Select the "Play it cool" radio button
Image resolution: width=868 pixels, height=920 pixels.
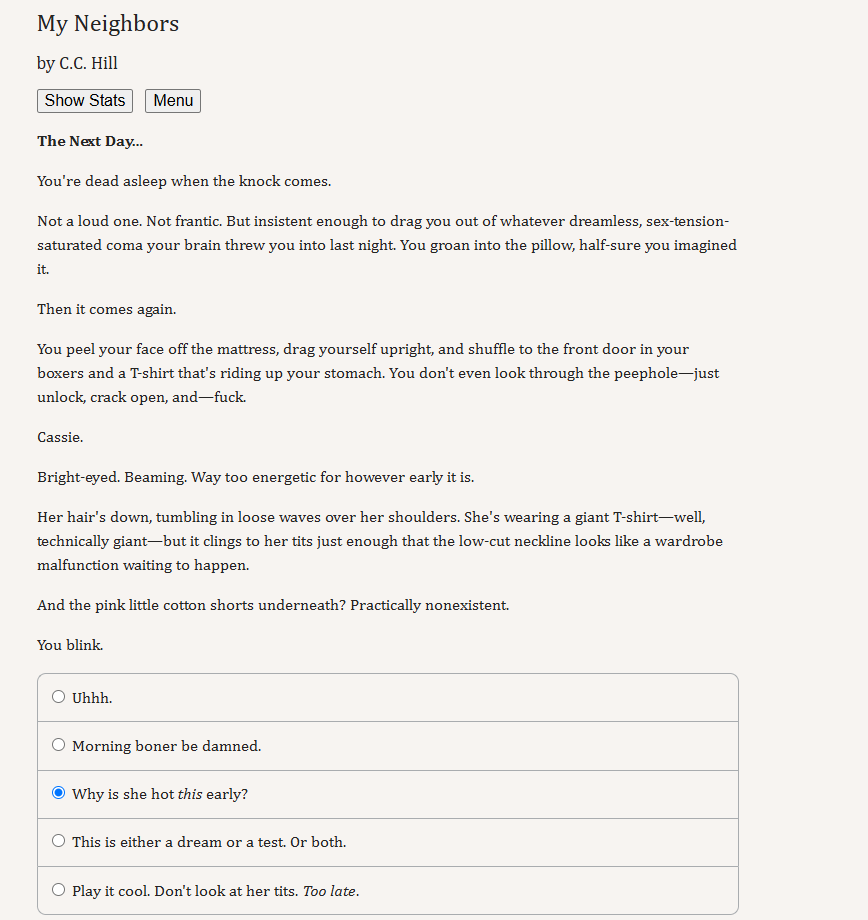(x=59, y=889)
